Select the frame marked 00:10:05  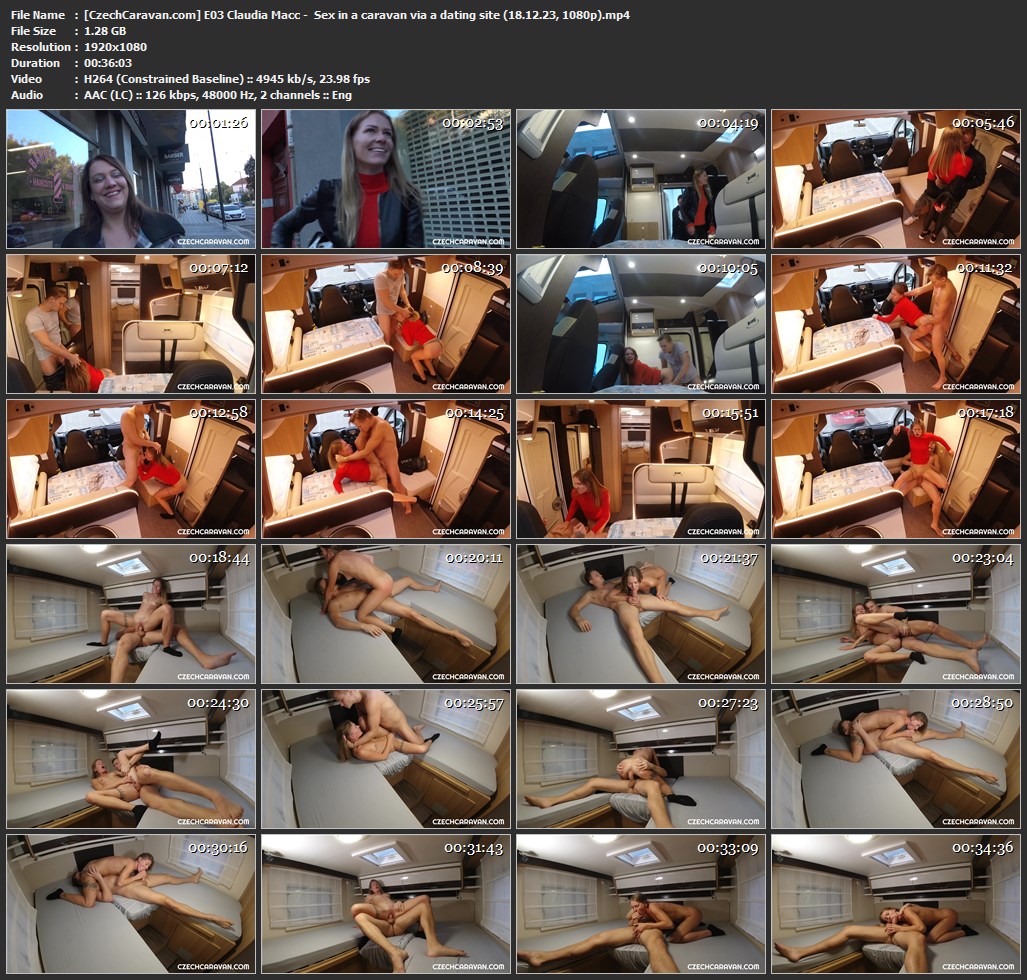point(641,324)
